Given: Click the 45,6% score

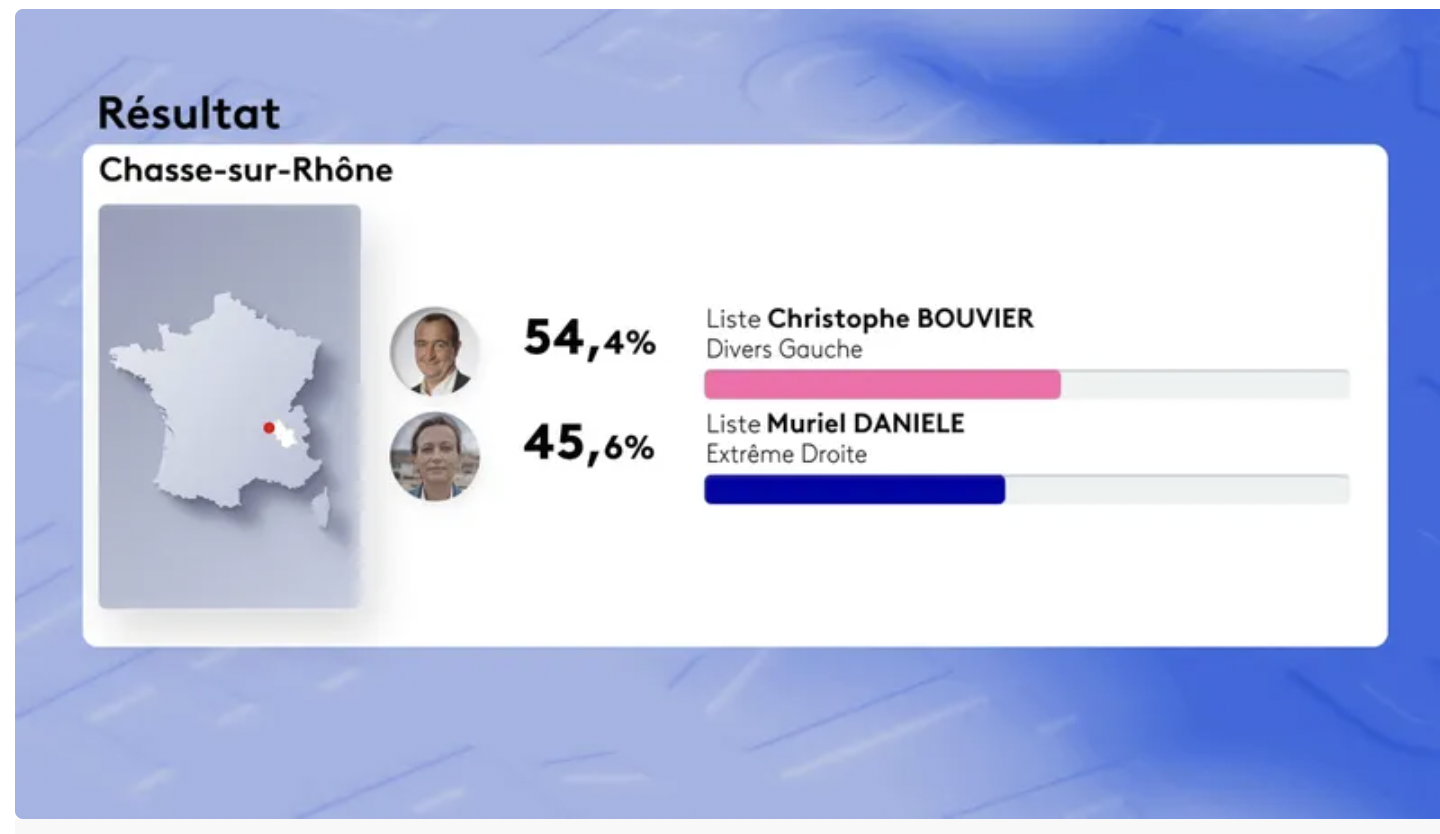Looking at the screenshot, I should coord(589,444).
